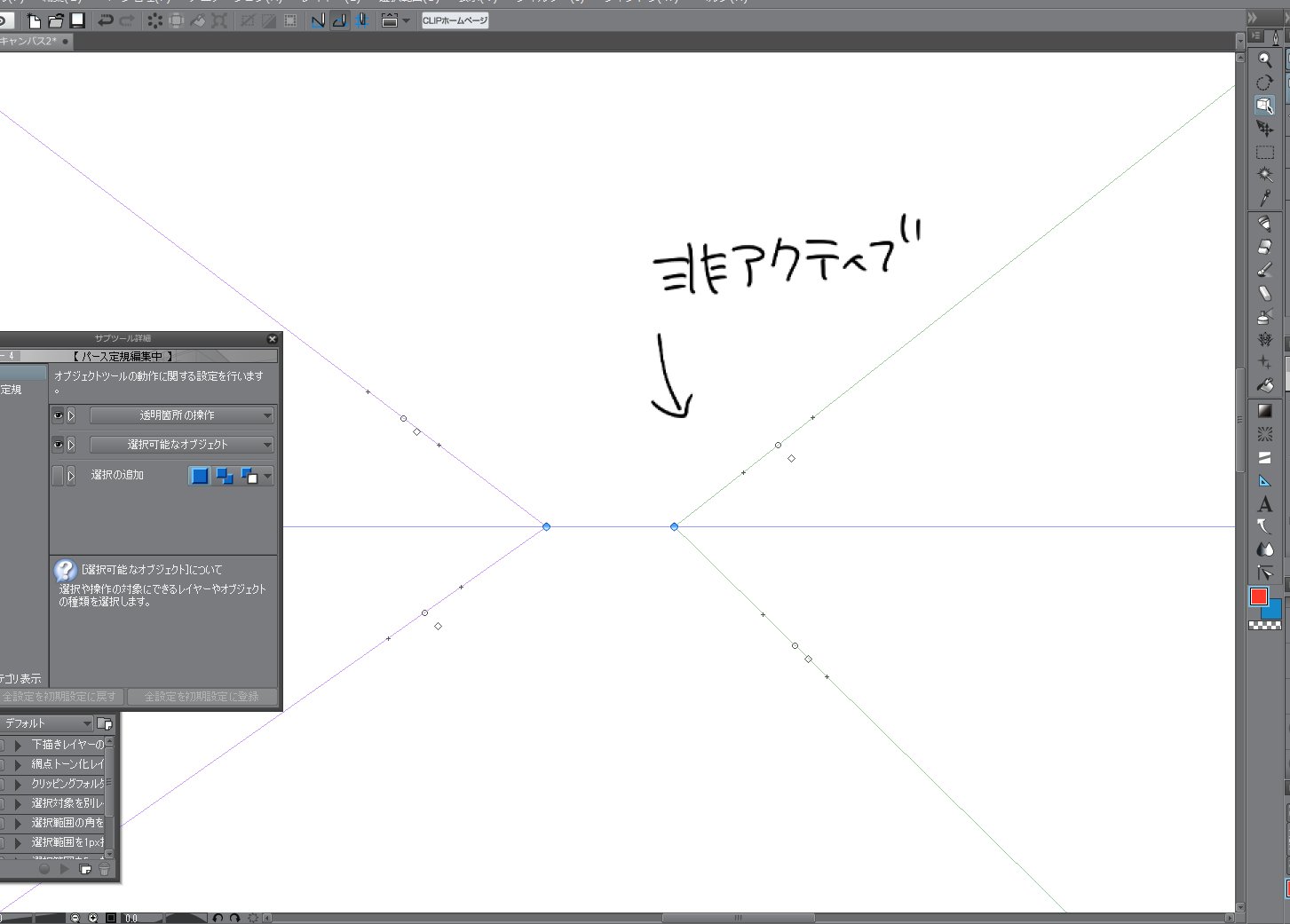This screenshot has height=924, width=1290.
Task: Select the Frame border tool
Action: click(1265, 457)
